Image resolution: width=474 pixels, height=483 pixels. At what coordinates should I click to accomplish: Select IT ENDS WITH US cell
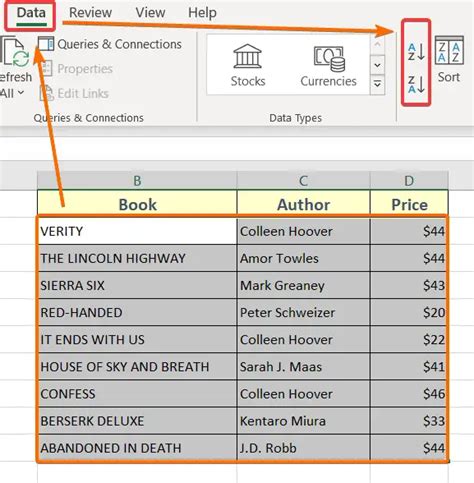coord(137,340)
